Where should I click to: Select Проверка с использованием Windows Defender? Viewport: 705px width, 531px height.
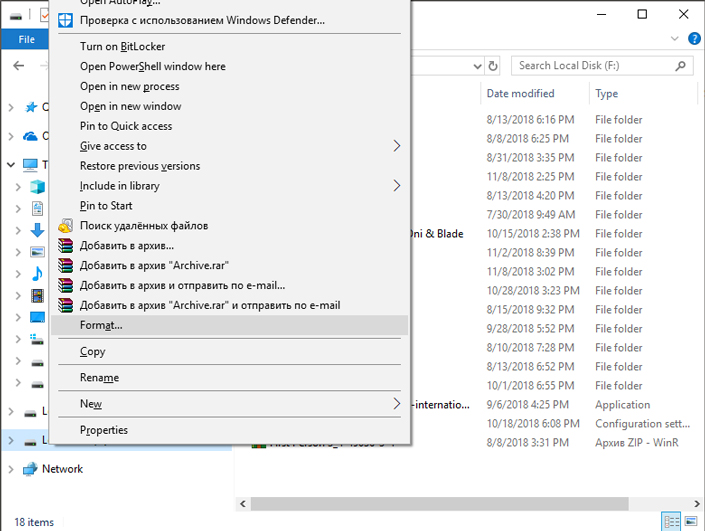tap(229, 20)
